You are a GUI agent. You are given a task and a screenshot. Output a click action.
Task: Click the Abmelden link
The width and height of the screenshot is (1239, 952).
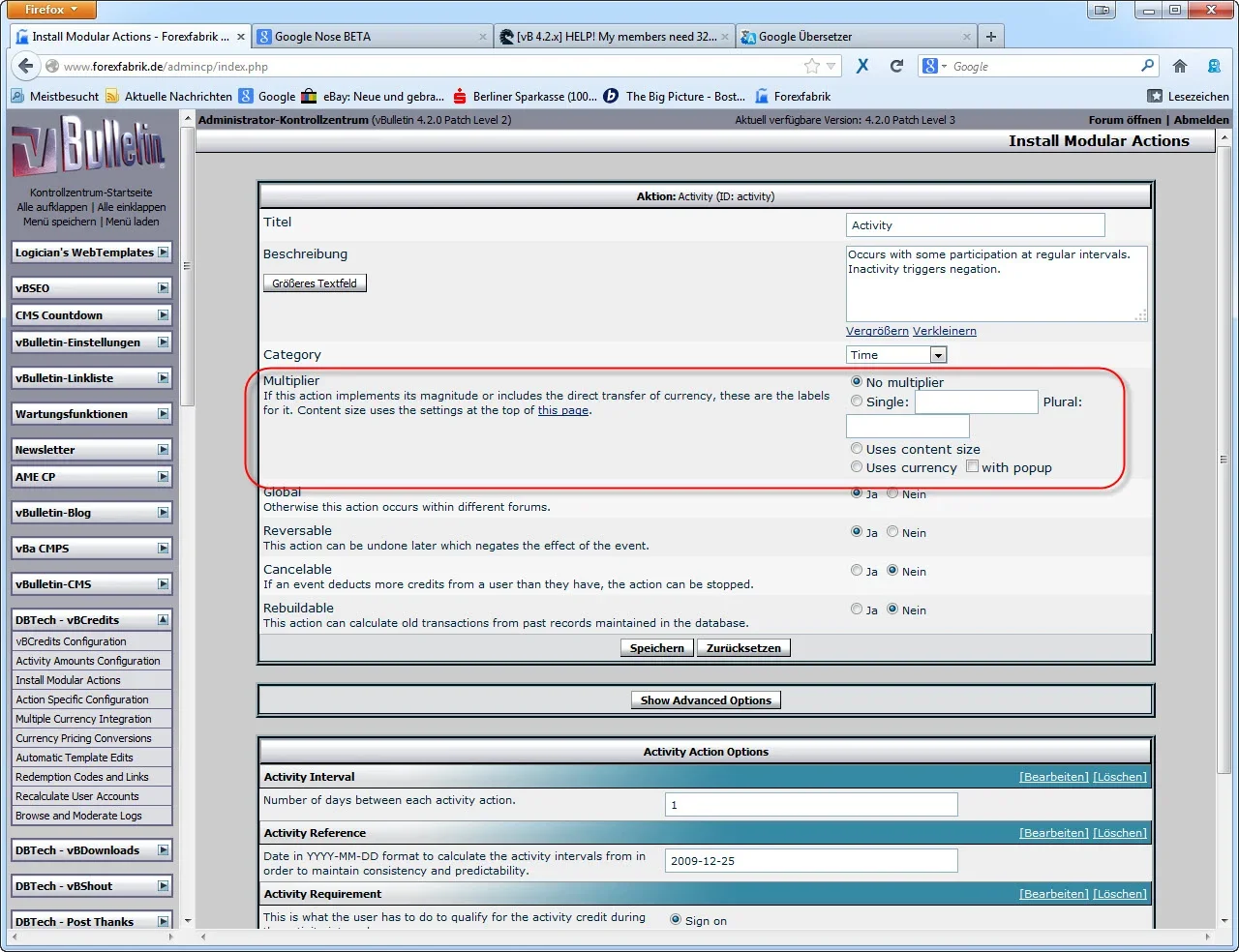pos(1201,120)
